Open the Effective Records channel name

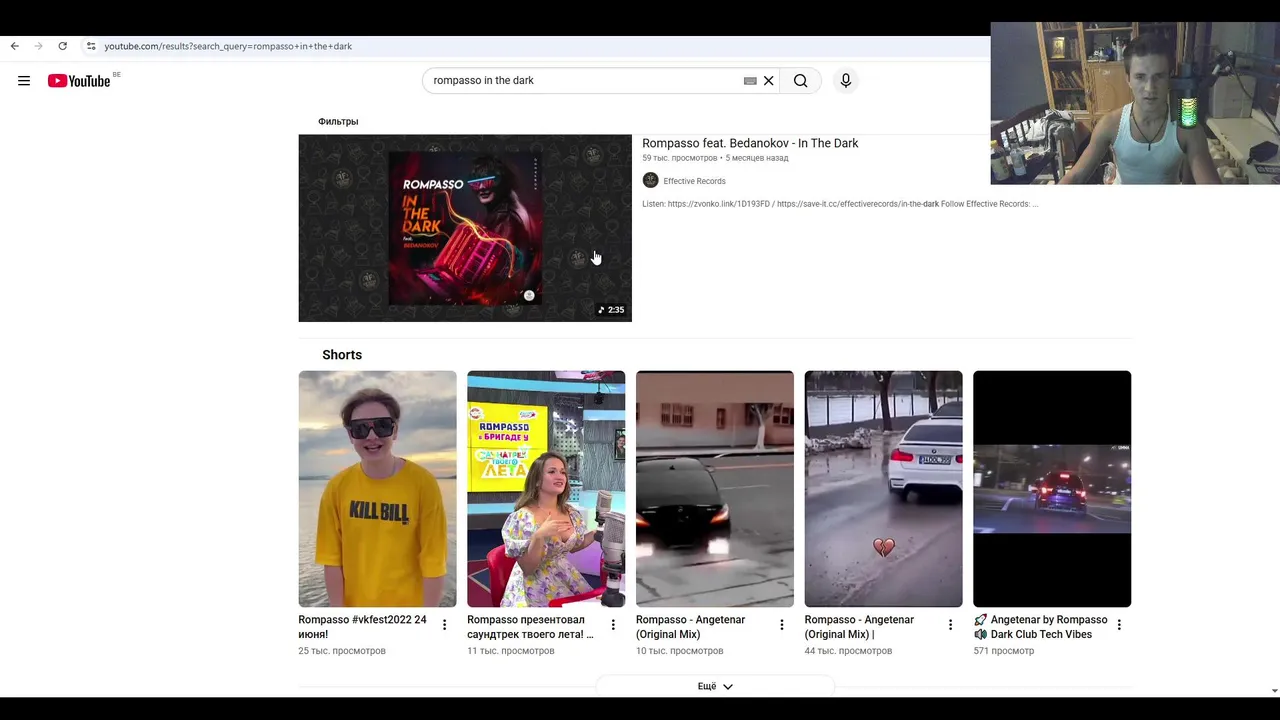(x=694, y=181)
